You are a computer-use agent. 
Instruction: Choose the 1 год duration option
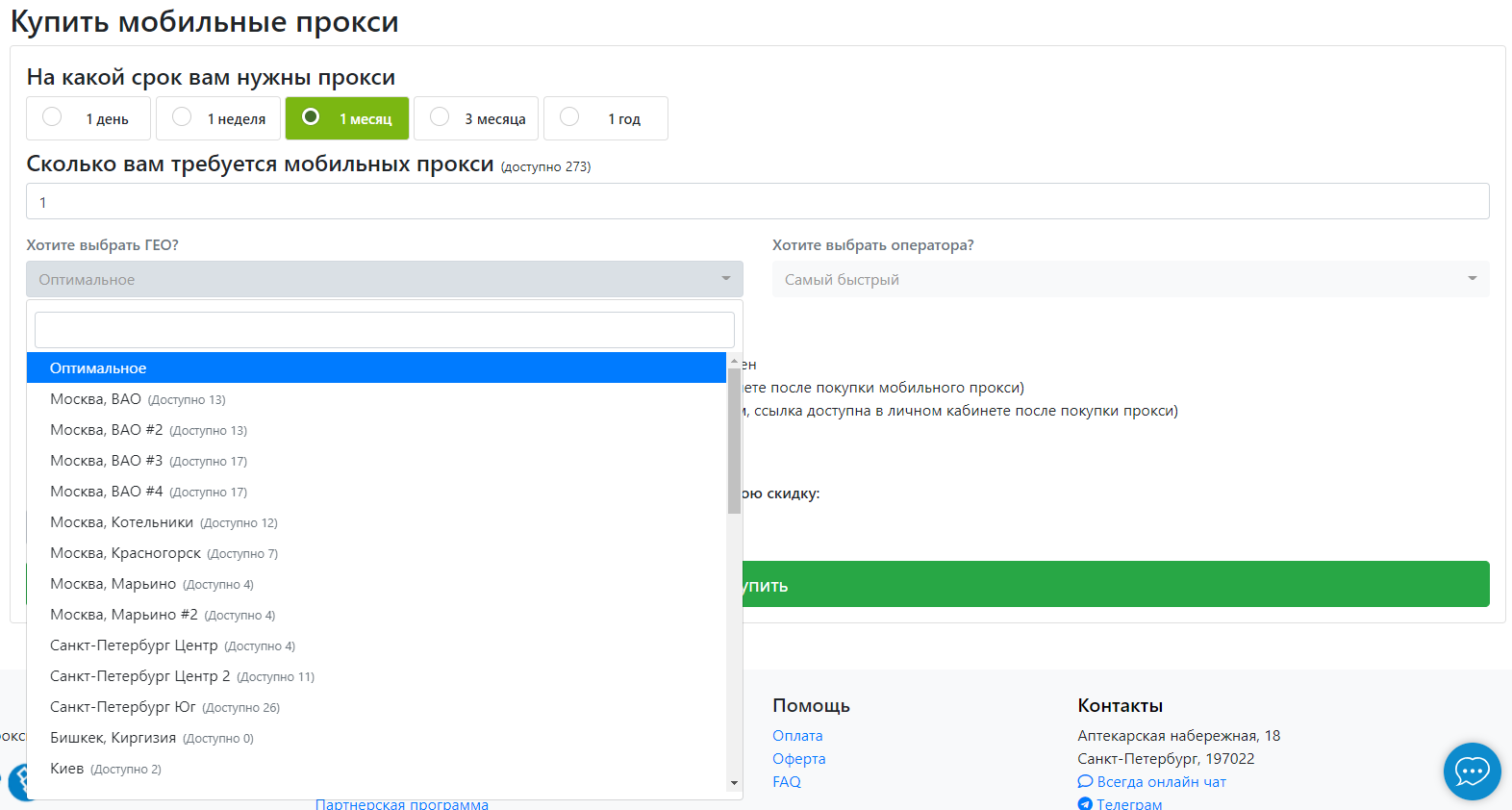tap(606, 118)
